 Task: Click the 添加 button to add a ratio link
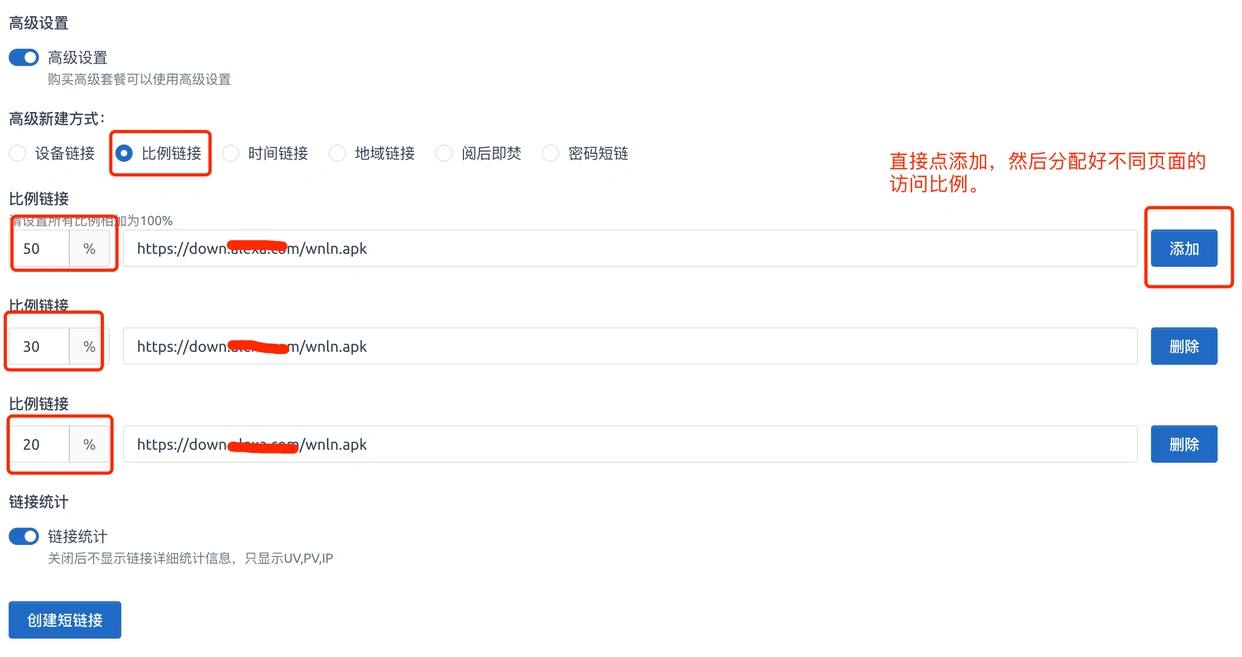point(1185,248)
